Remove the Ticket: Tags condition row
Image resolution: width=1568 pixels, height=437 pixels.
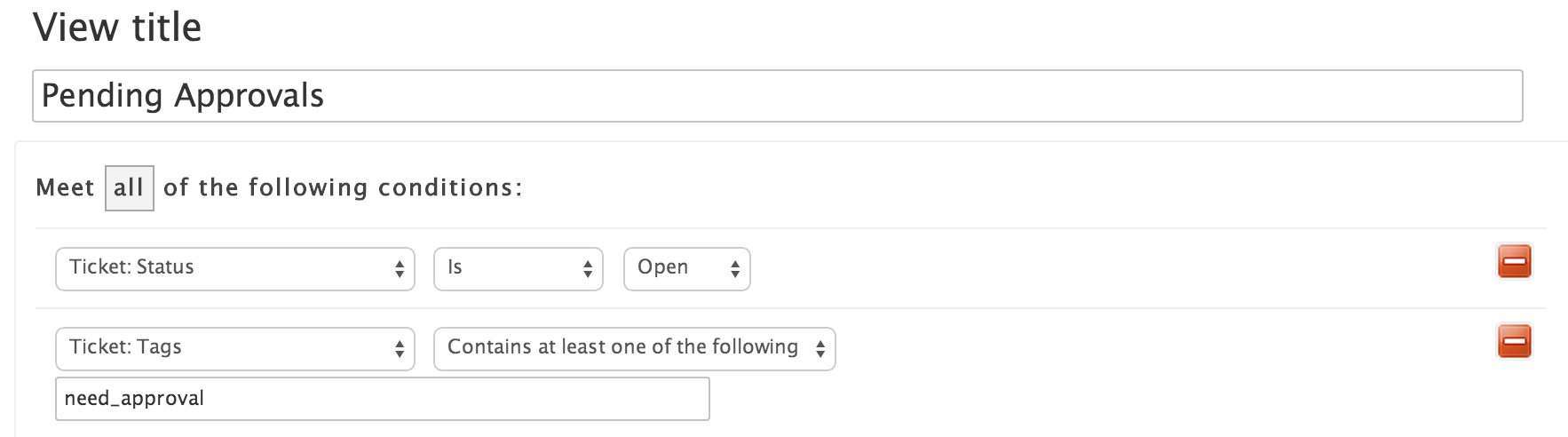point(1514,341)
